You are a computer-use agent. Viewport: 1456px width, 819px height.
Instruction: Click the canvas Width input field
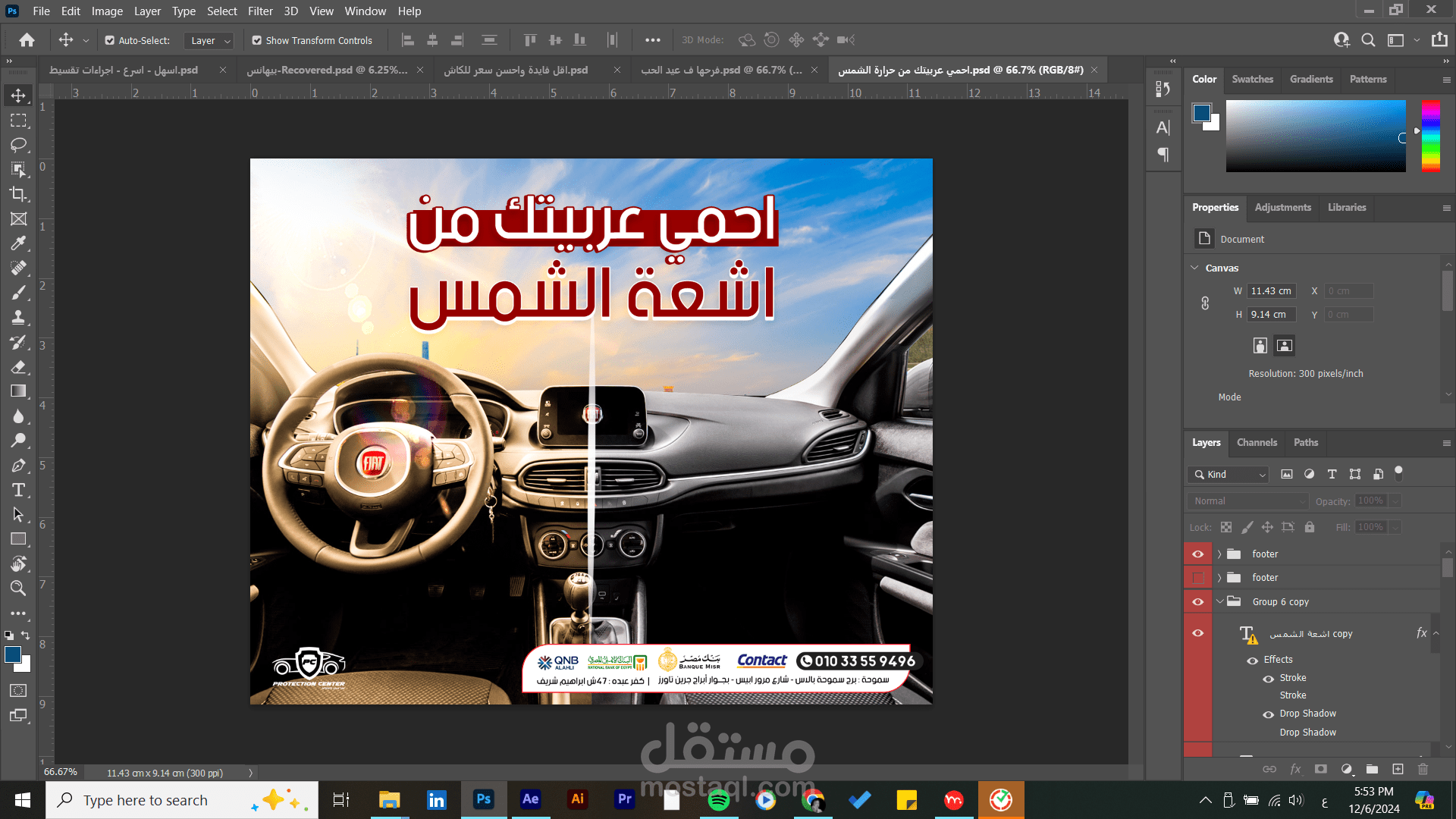click(x=1271, y=291)
